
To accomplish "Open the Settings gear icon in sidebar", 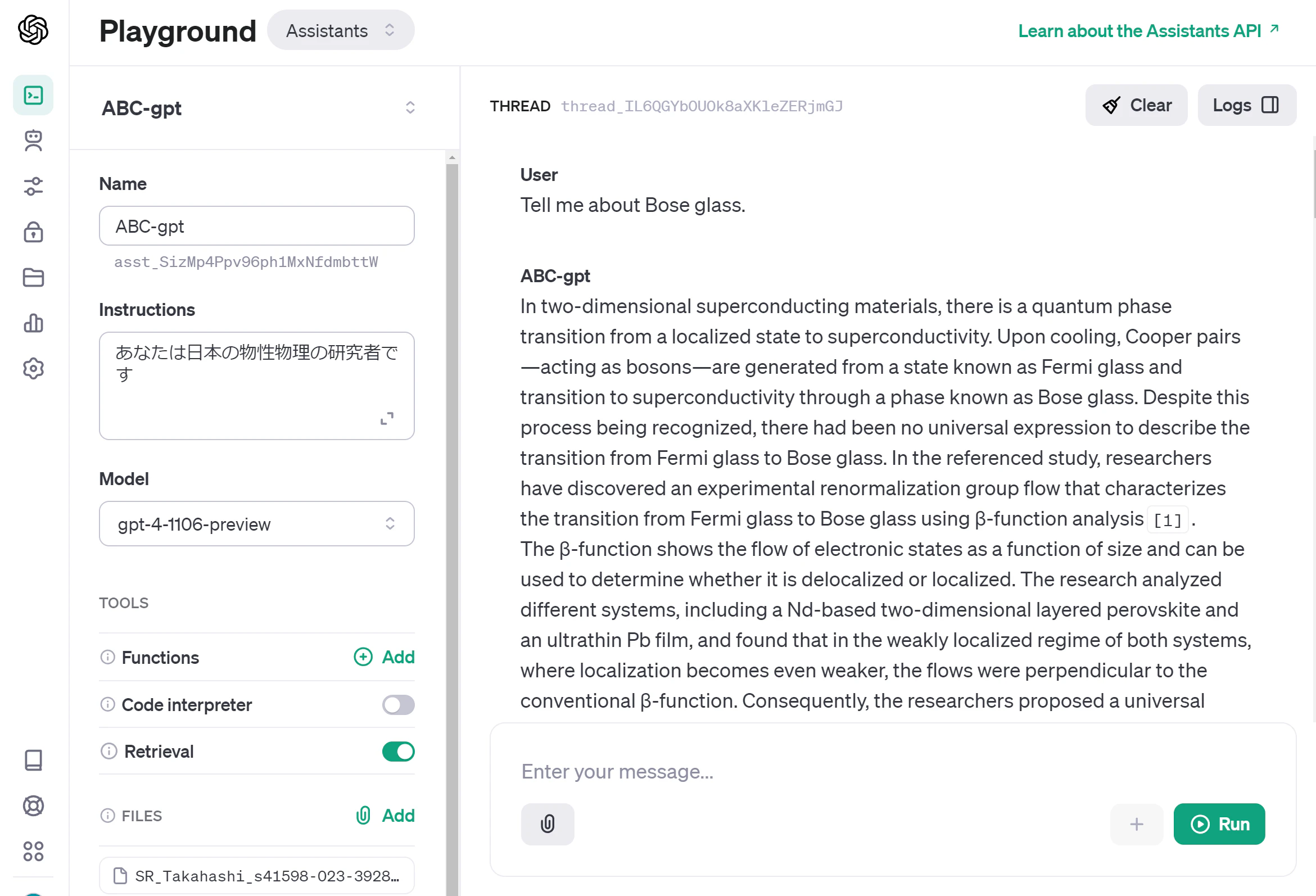I will click(33, 369).
